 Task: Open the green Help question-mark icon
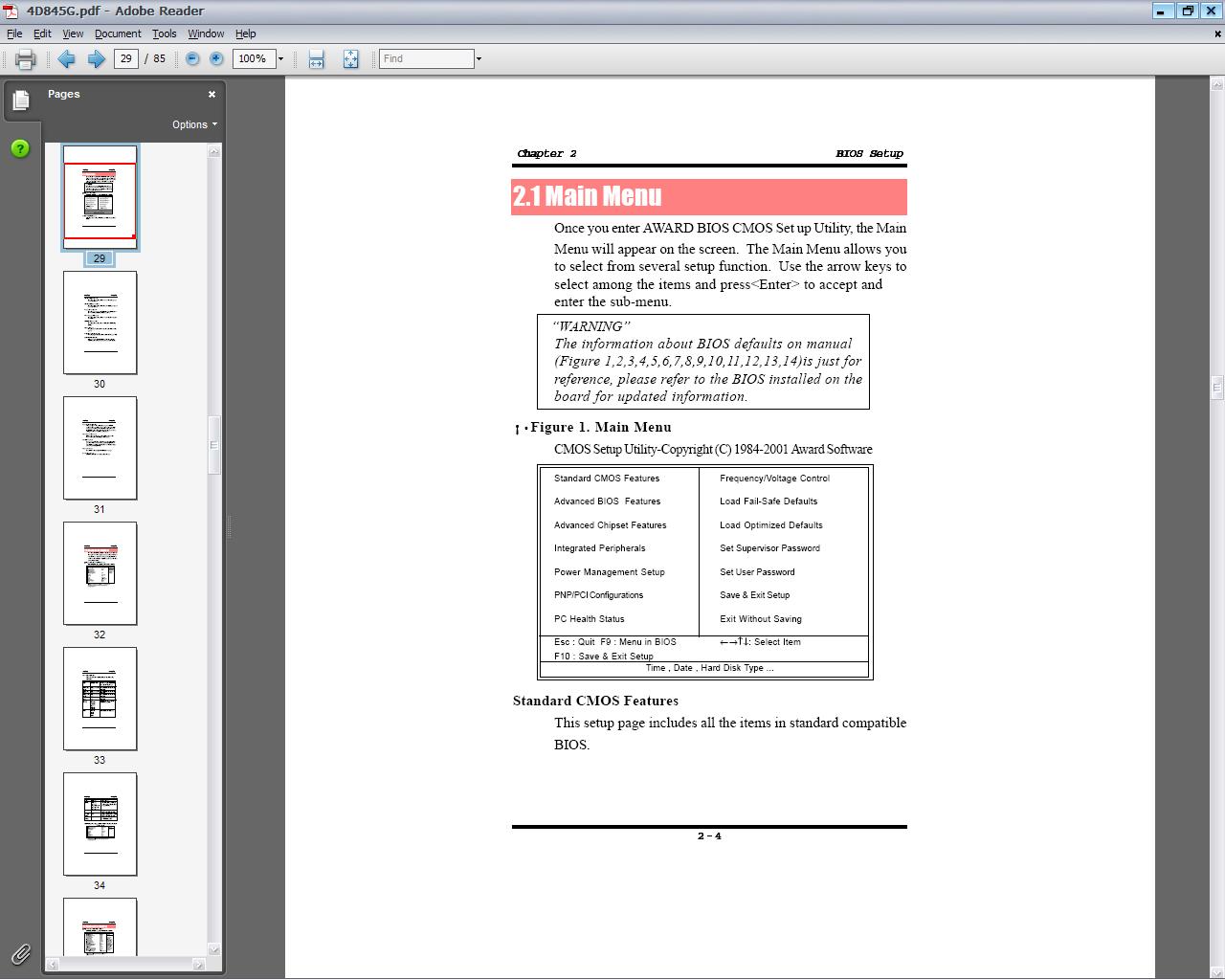point(20,148)
